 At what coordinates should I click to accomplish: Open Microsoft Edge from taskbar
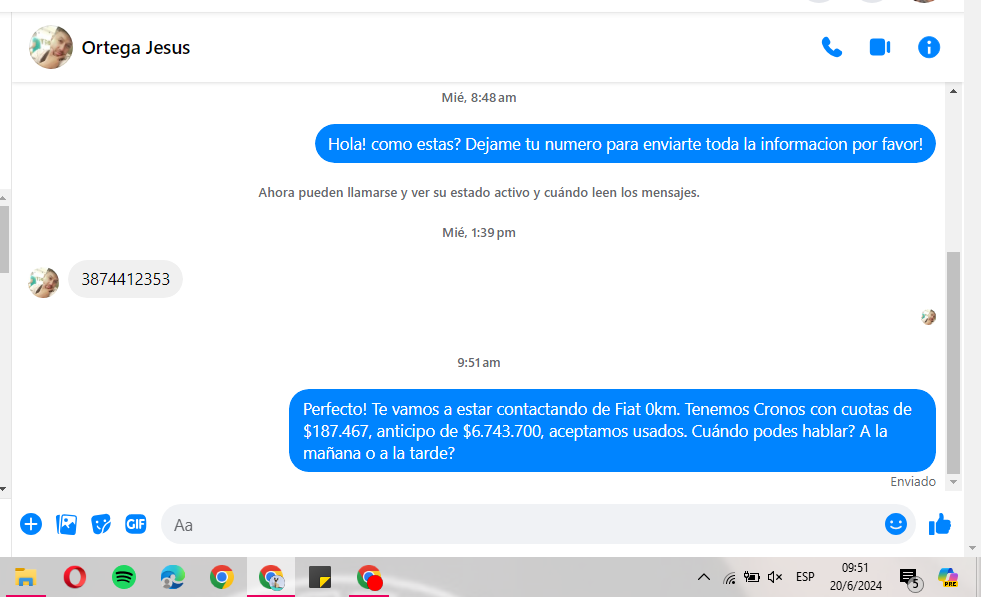click(x=173, y=577)
